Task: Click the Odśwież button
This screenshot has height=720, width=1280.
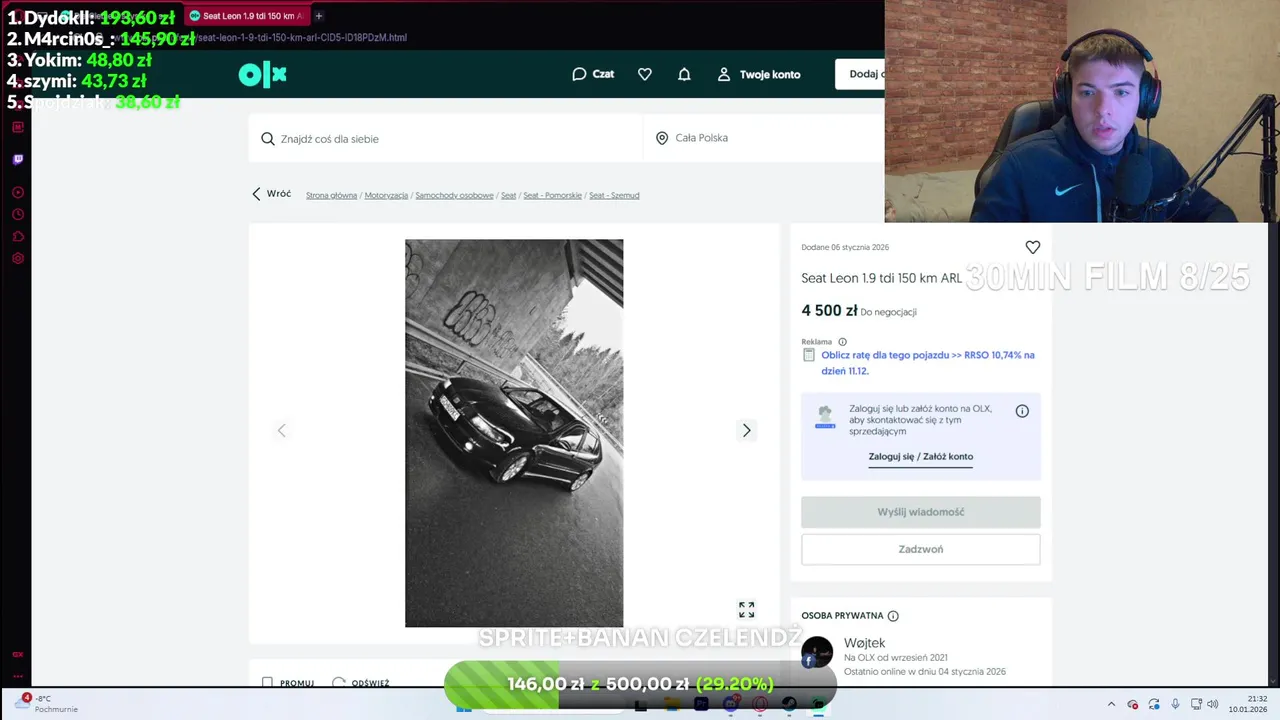Action: pyautogui.click(x=361, y=683)
